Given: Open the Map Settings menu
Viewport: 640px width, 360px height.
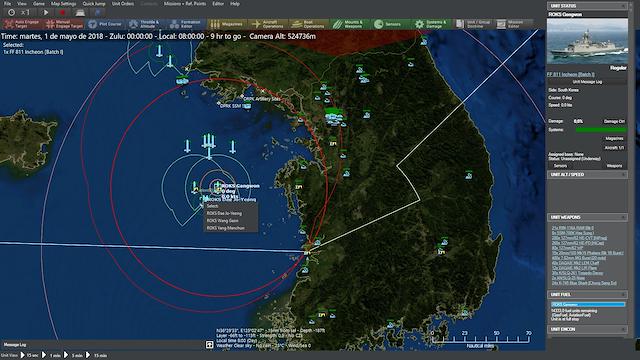Looking at the screenshot, I should [63, 4].
